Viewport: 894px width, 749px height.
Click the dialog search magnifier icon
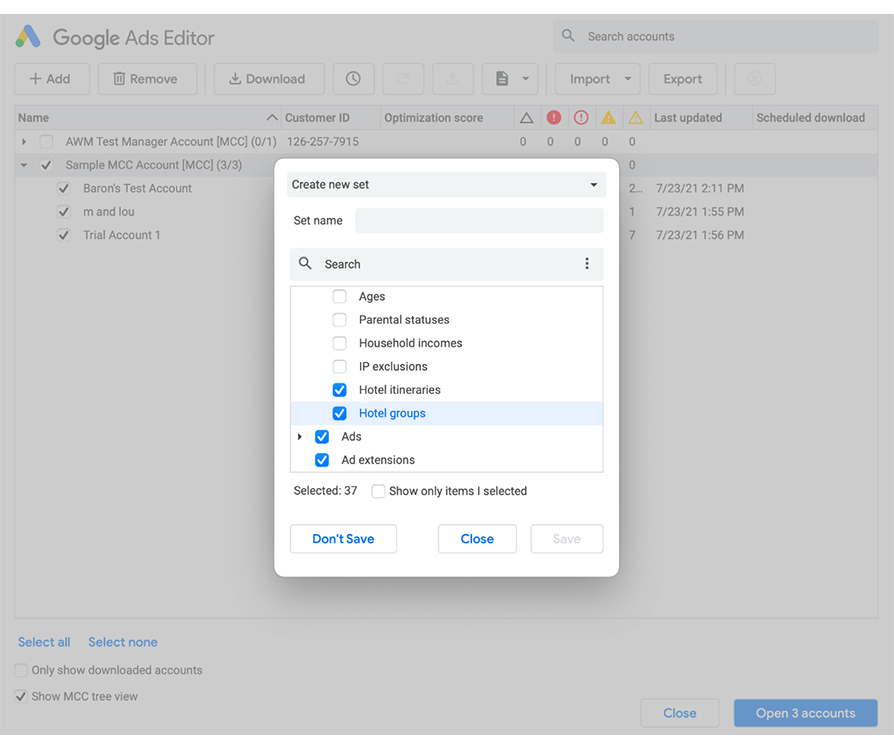(306, 263)
